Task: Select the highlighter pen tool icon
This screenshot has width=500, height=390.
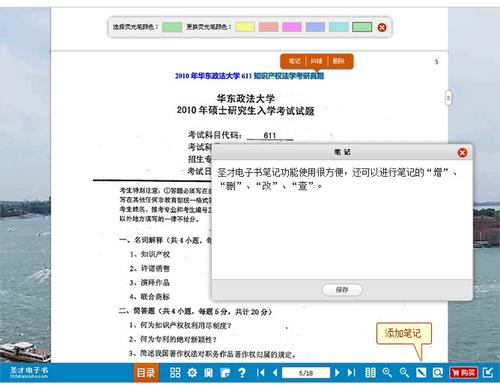Action: 421,372
